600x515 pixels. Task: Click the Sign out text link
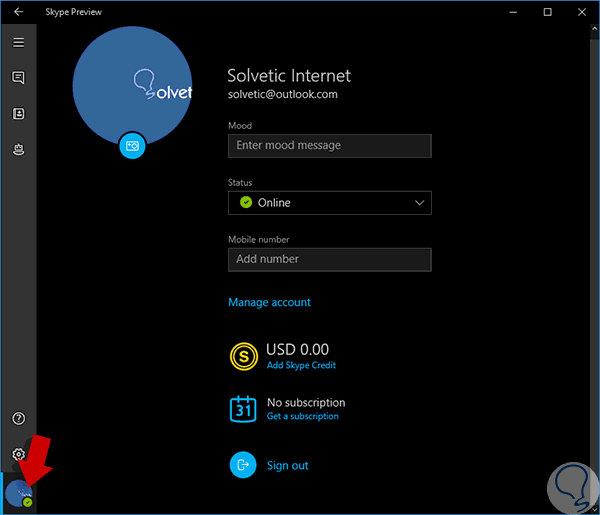(x=287, y=465)
